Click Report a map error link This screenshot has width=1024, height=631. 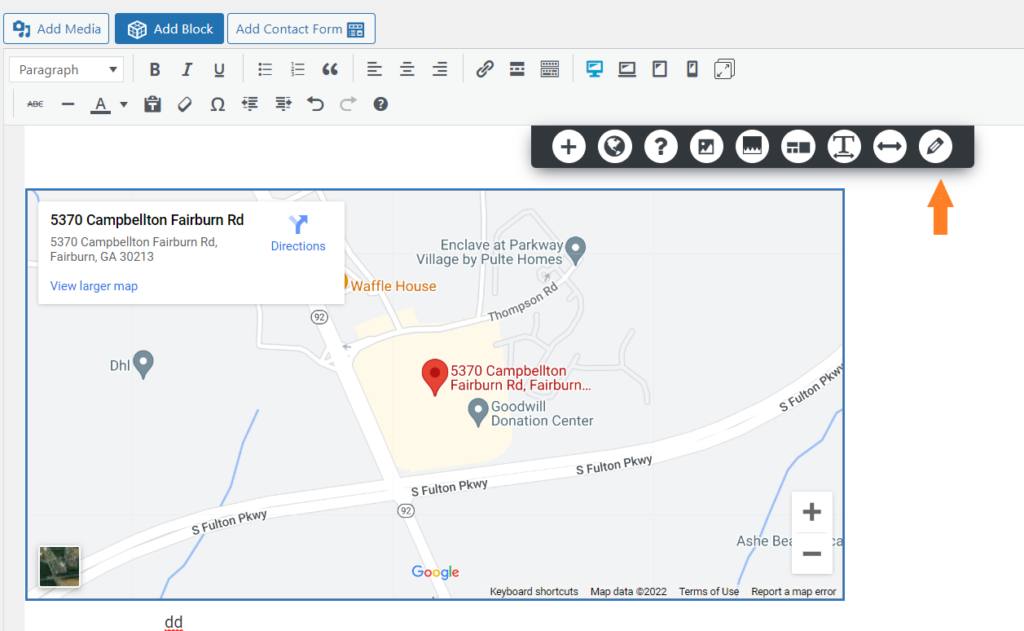click(793, 591)
